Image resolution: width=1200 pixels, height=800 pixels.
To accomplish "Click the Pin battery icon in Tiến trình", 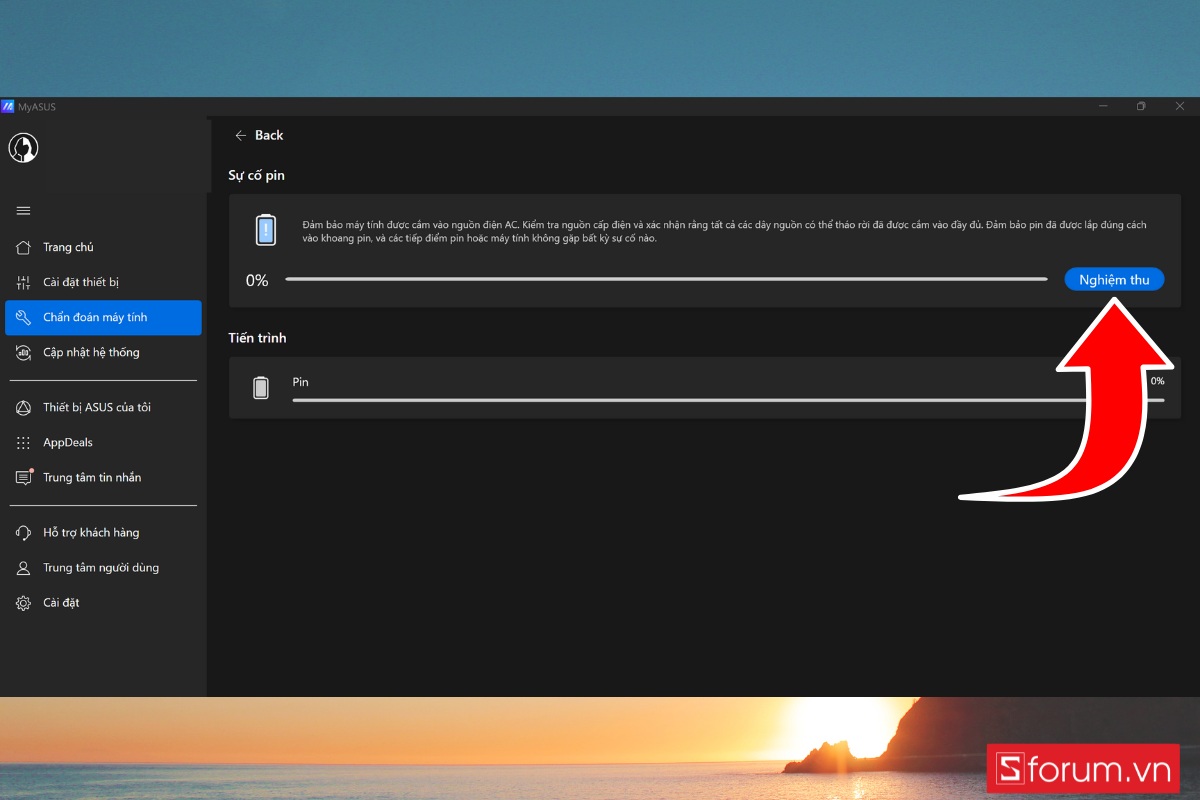I will (261, 388).
